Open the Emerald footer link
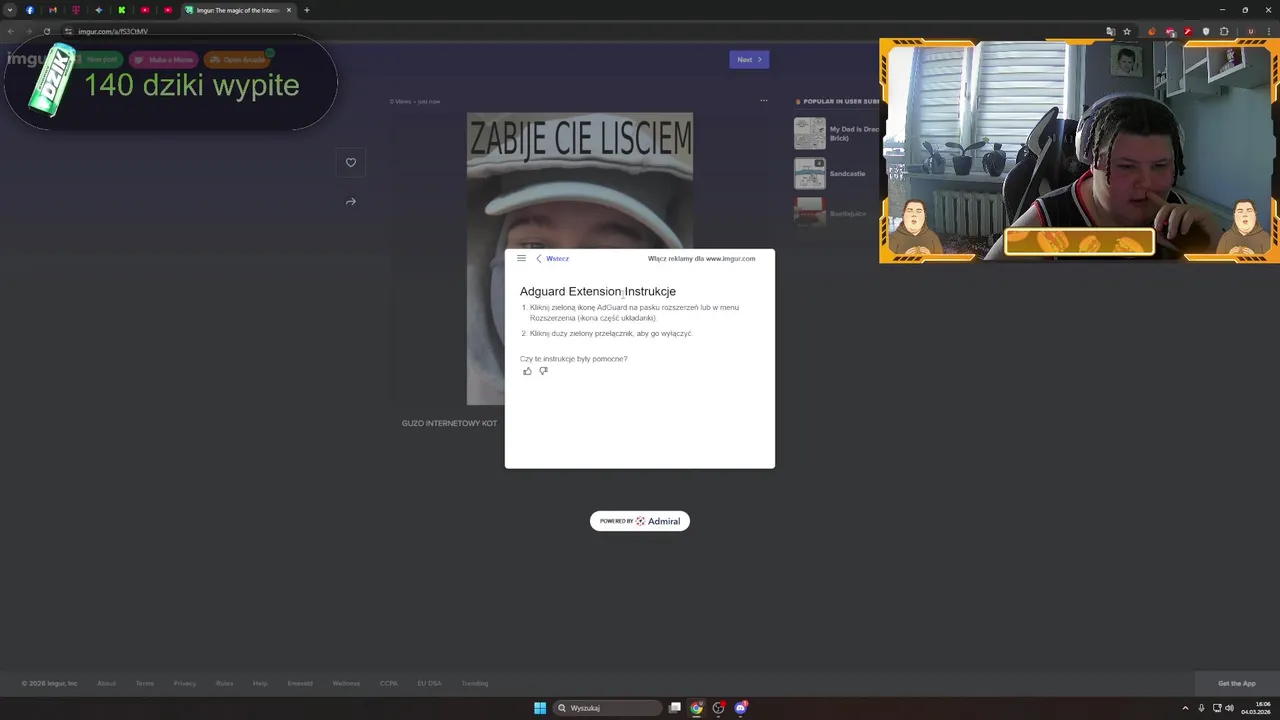1280x720 pixels. pyautogui.click(x=300, y=683)
